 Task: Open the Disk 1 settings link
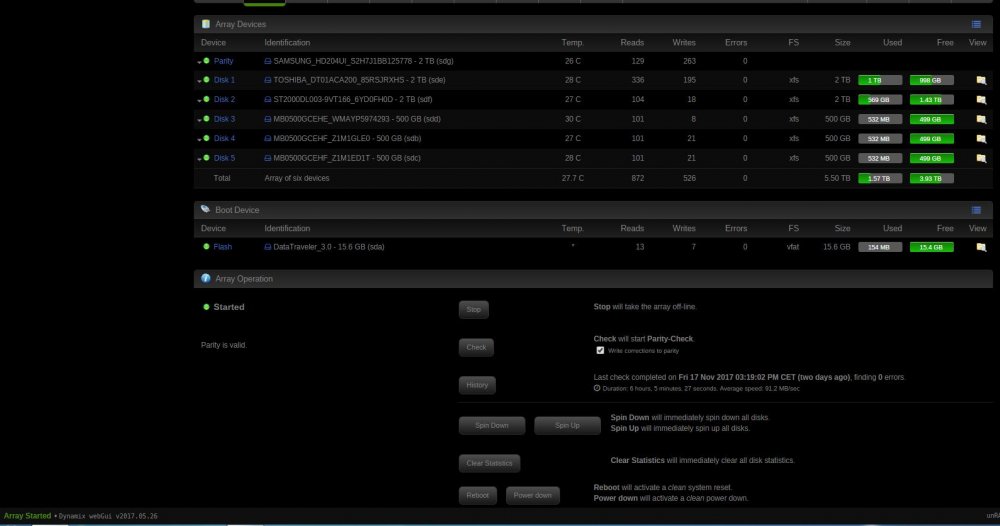point(224,80)
